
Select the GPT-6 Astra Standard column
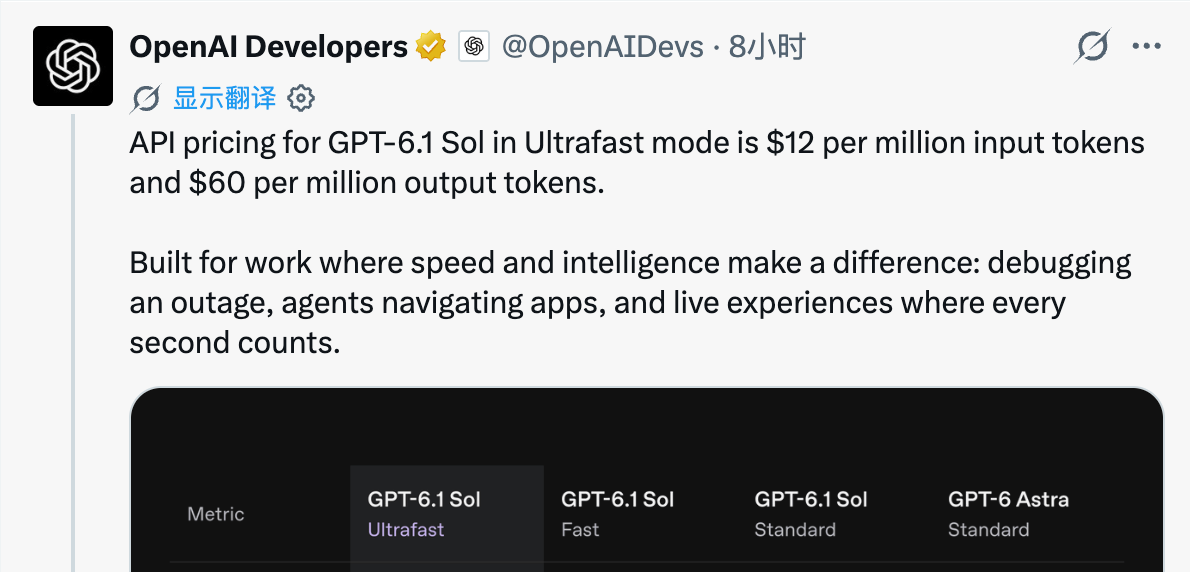click(x=1009, y=514)
